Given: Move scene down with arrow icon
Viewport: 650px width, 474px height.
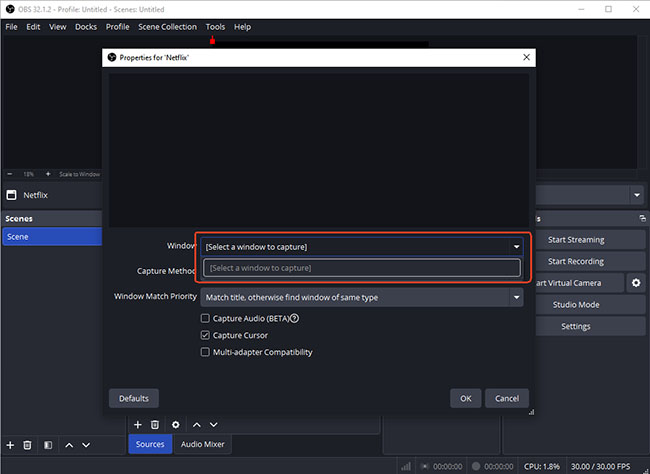Looking at the screenshot, I should pyautogui.click(x=86, y=445).
